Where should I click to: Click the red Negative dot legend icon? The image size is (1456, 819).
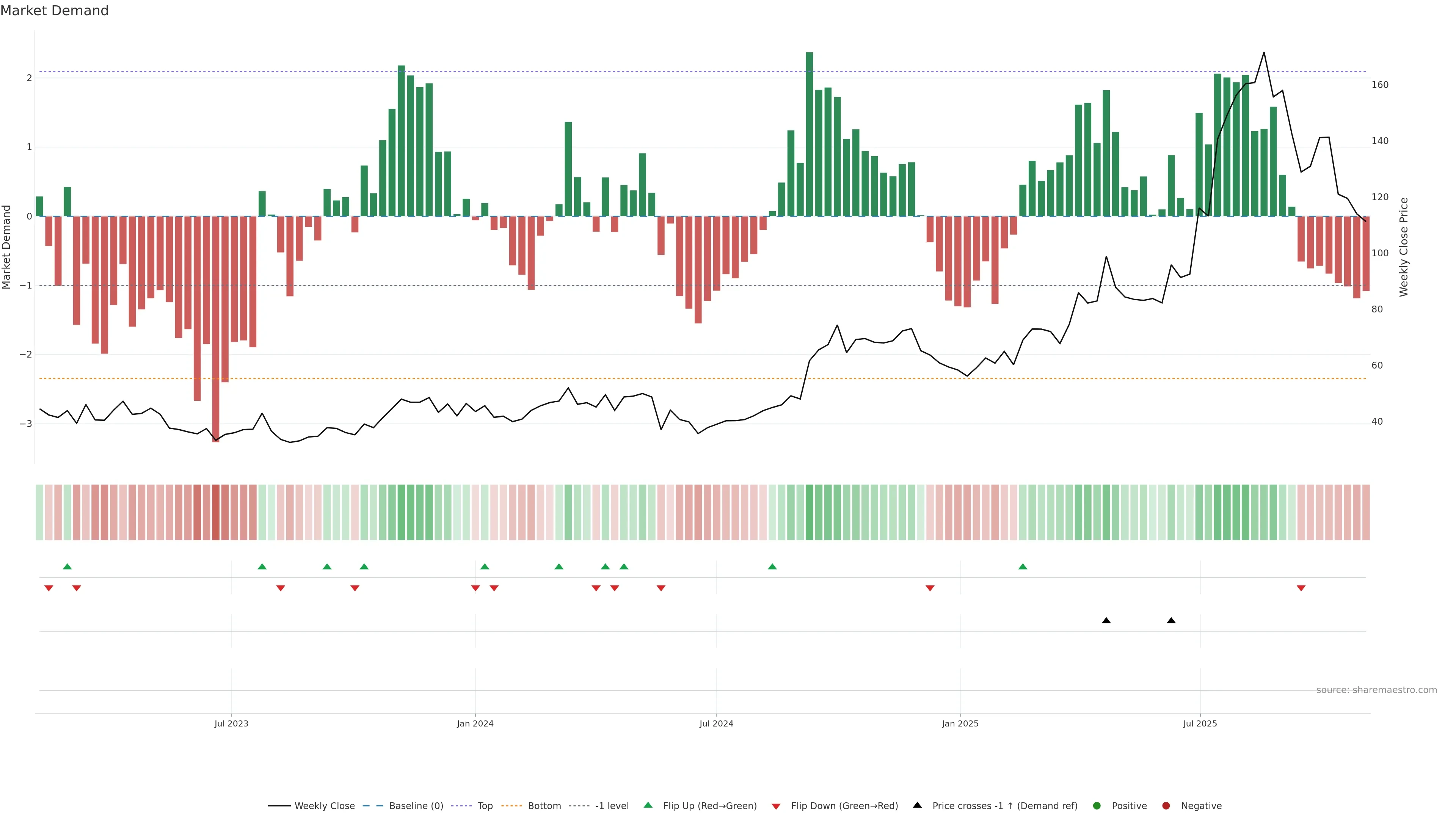pos(1166,806)
